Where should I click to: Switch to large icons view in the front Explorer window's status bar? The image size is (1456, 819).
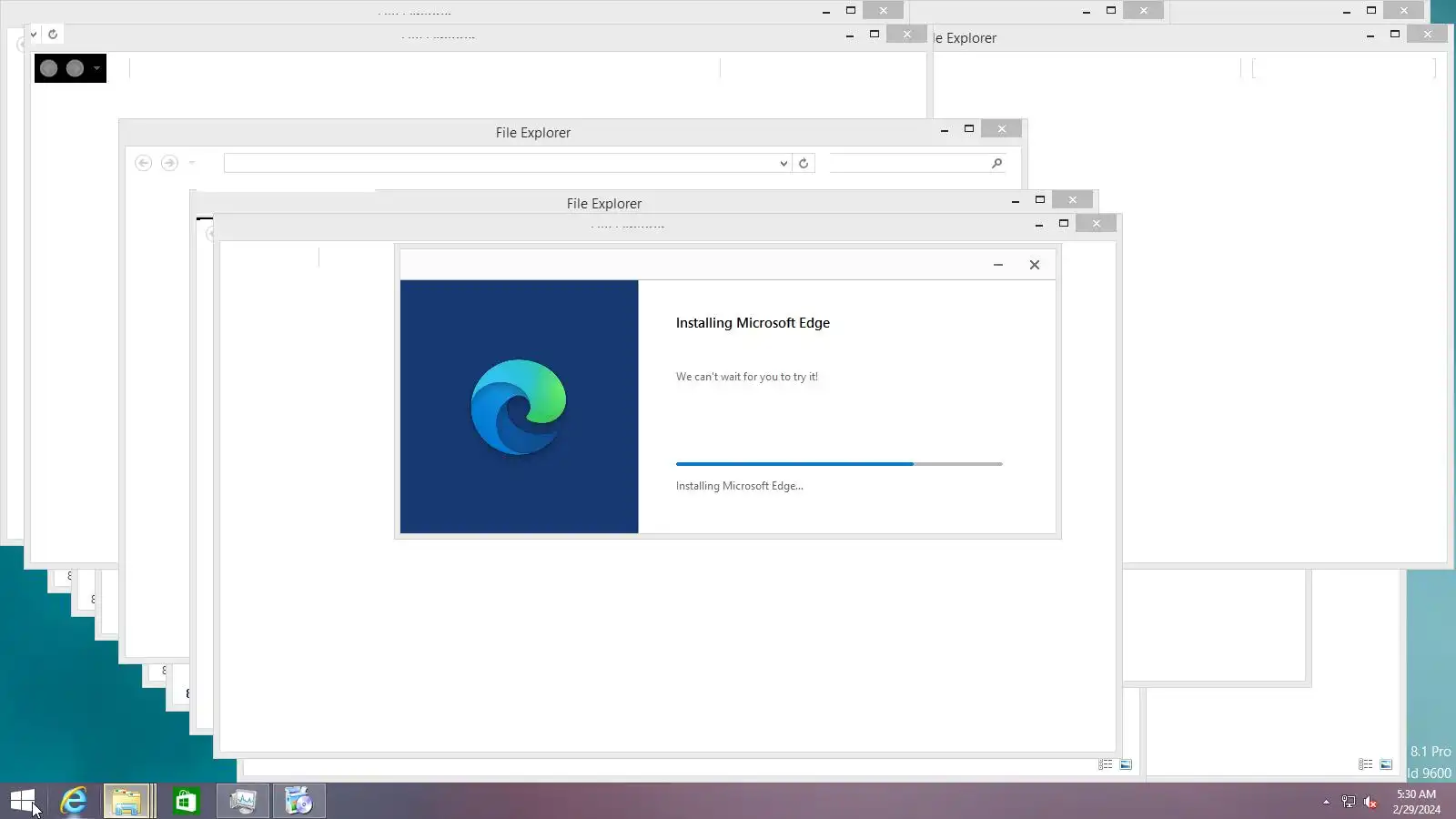click(1126, 765)
